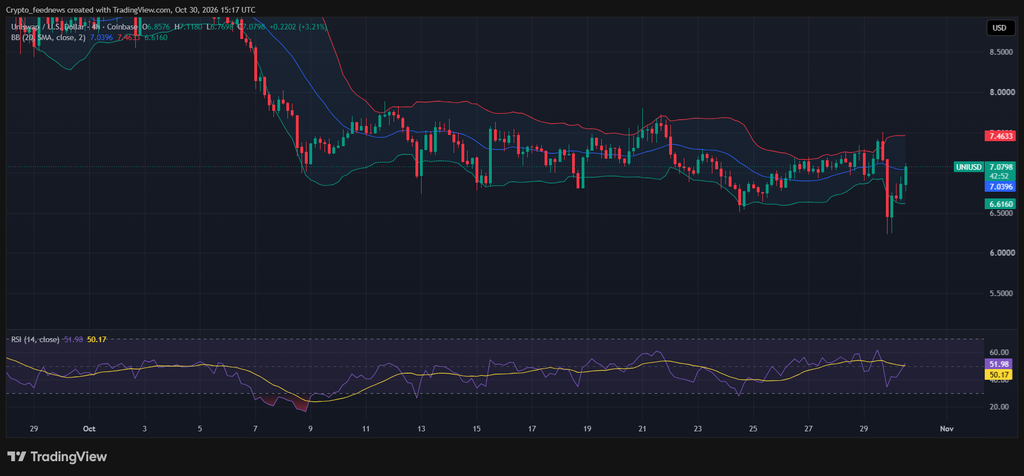
Task: Click the 'Oct' label on time axis
Action: pos(89,429)
